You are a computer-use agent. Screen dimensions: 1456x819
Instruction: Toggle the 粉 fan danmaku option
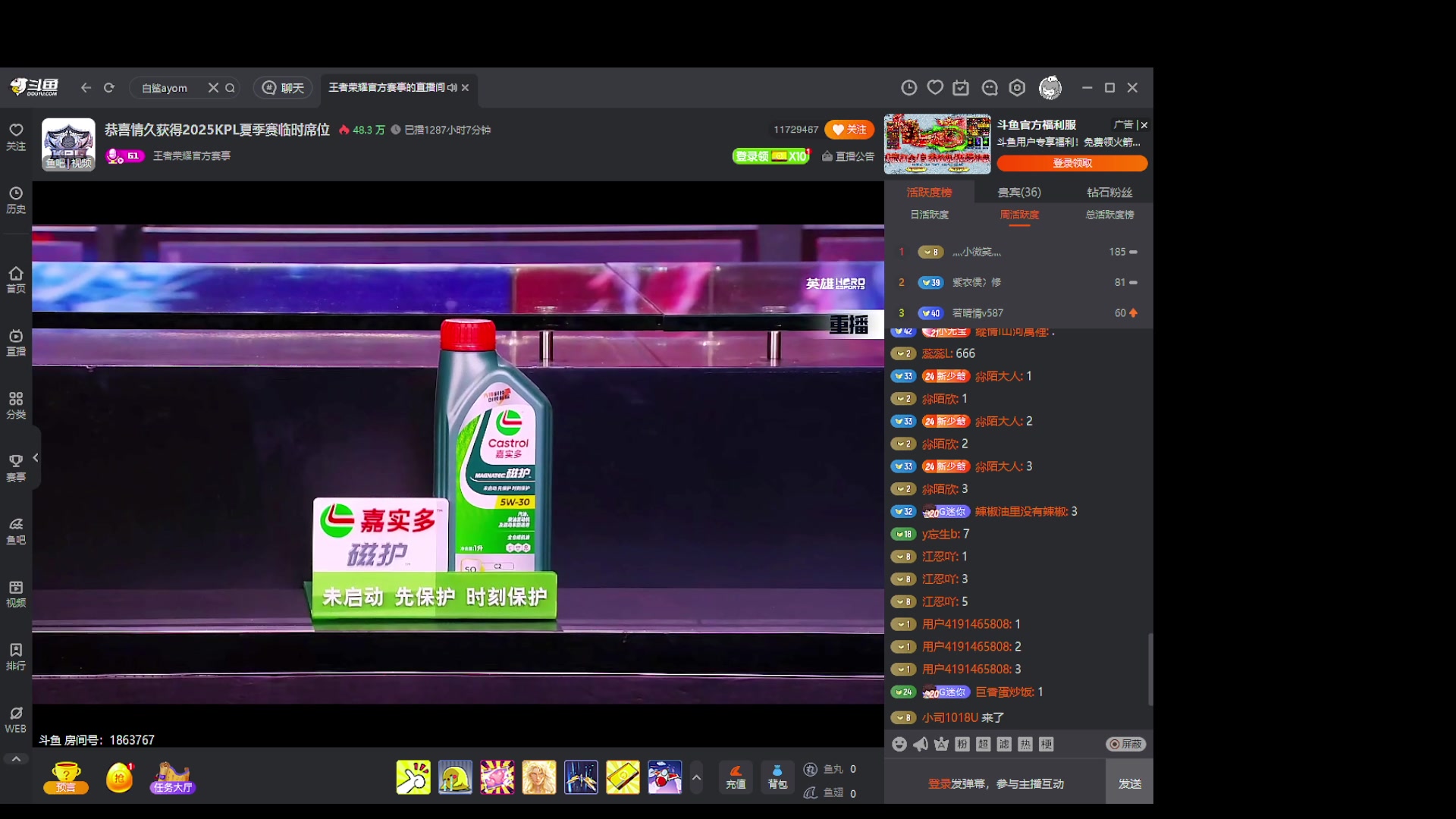click(962, 745)
